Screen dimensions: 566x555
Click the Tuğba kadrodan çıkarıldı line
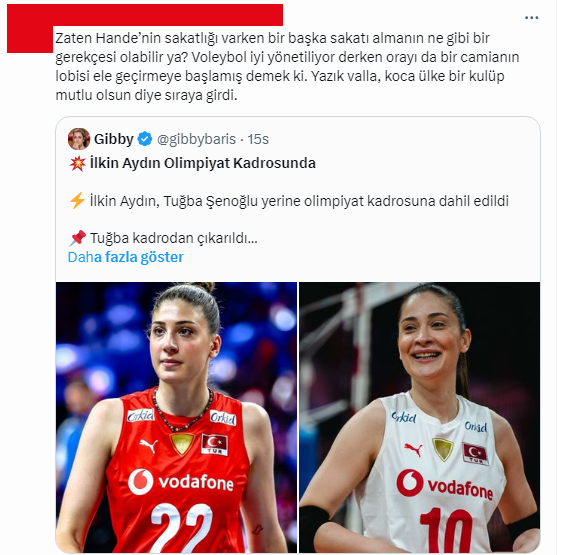pos(174,238)
